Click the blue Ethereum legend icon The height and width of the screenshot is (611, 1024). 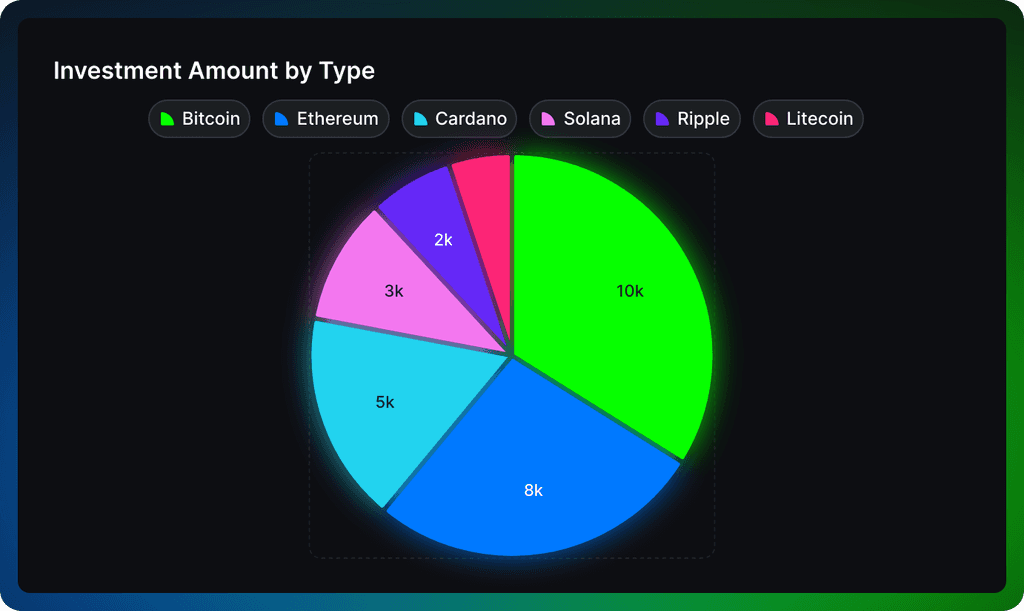click(x=281, y=119)
